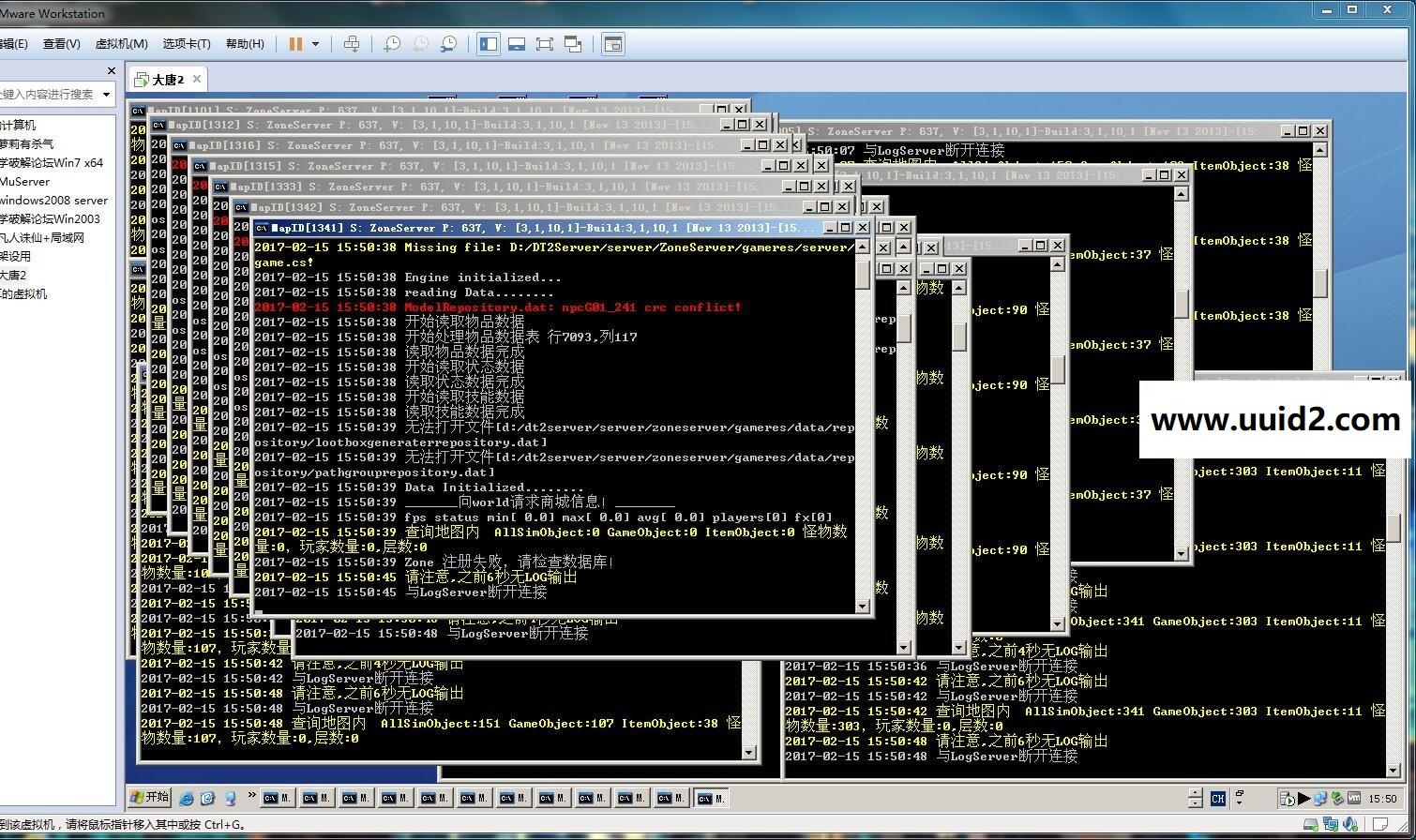The width and height of the screenshot is (1416, 840).
Task: Open the 虚拟机(M) menu
Action: click(121, 43)
